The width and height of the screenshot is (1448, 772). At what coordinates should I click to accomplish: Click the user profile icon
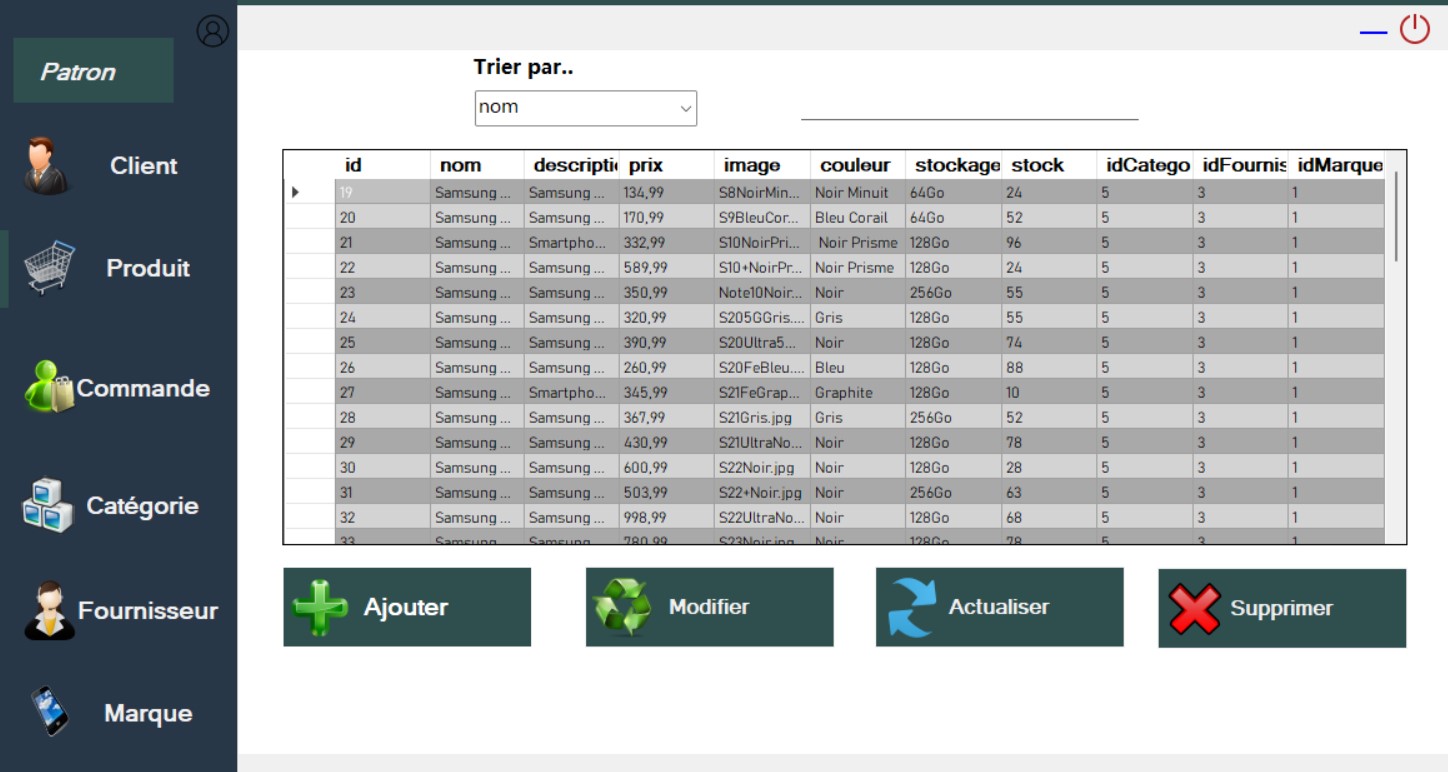[x=213, y=31]
